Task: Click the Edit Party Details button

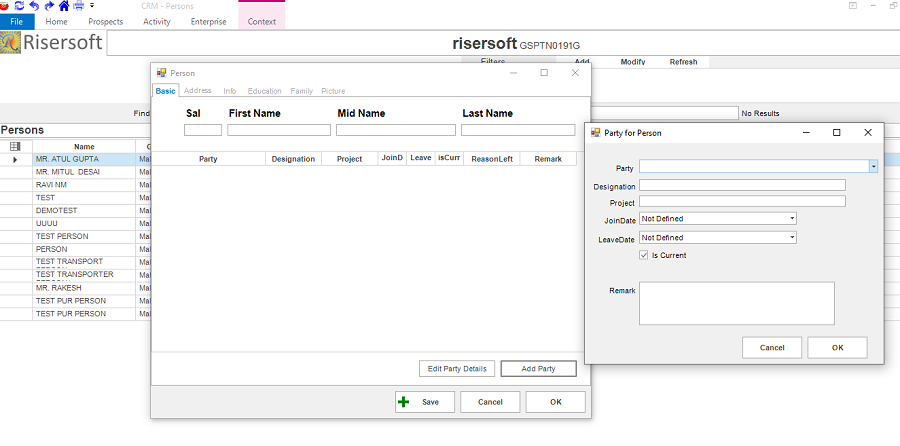Action: pyautogui.click(x=457, y=369)
